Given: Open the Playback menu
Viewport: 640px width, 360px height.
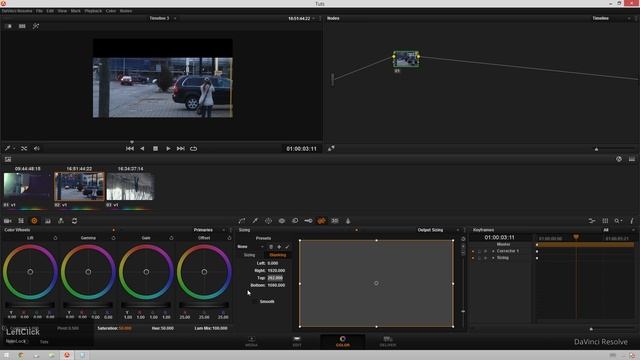Looking at the screenshot, I should click(93, 11).
